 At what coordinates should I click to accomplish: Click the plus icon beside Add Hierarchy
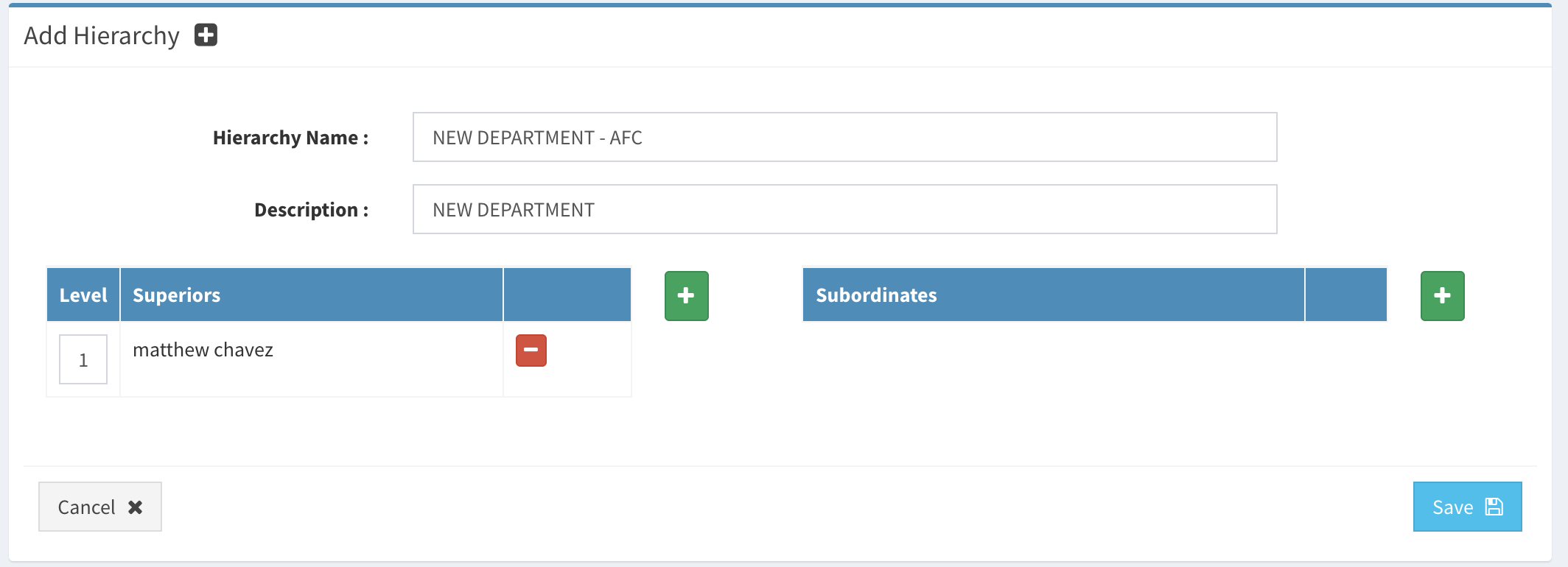click(x=206, y=35)
